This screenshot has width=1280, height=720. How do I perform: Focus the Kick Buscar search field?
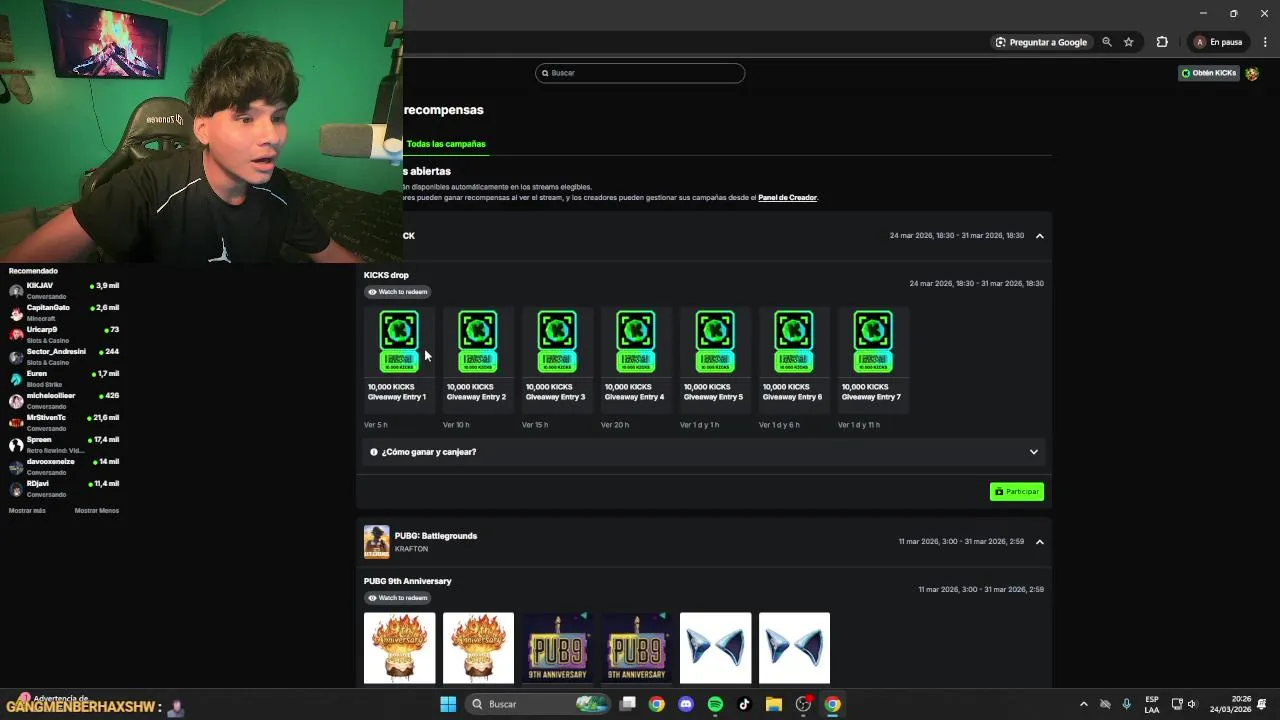[x=640, y=73]
